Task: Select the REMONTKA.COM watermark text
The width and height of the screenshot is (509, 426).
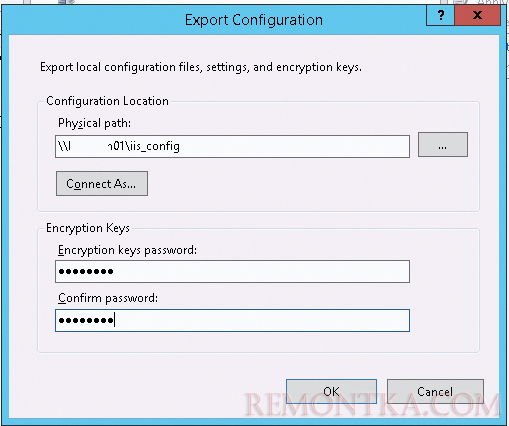Action: click(x=372, y=405)
